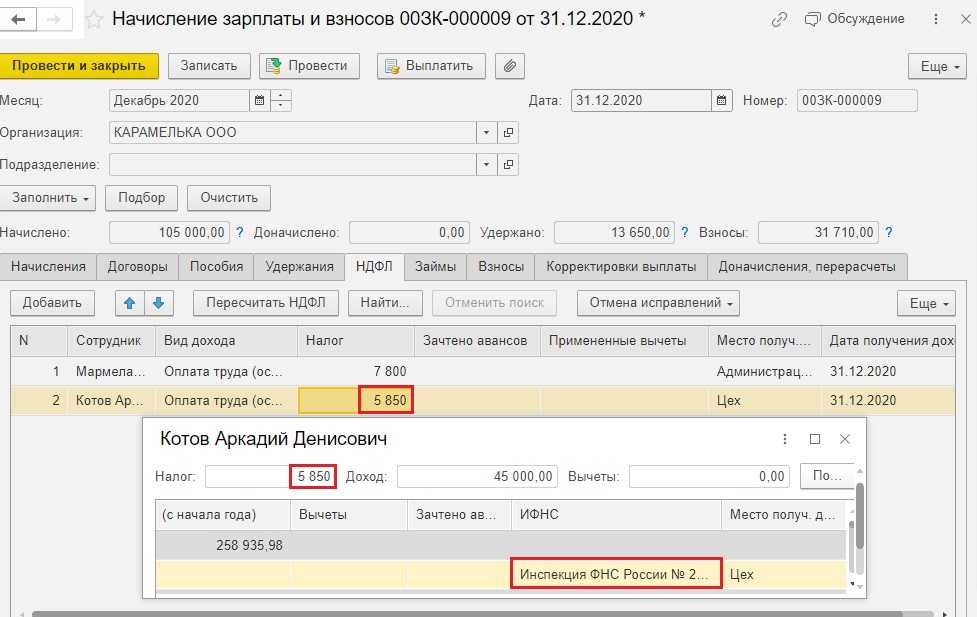Screen dimensions: 977x617
Task: Go back with the left arrow
Action: (19, 19)
